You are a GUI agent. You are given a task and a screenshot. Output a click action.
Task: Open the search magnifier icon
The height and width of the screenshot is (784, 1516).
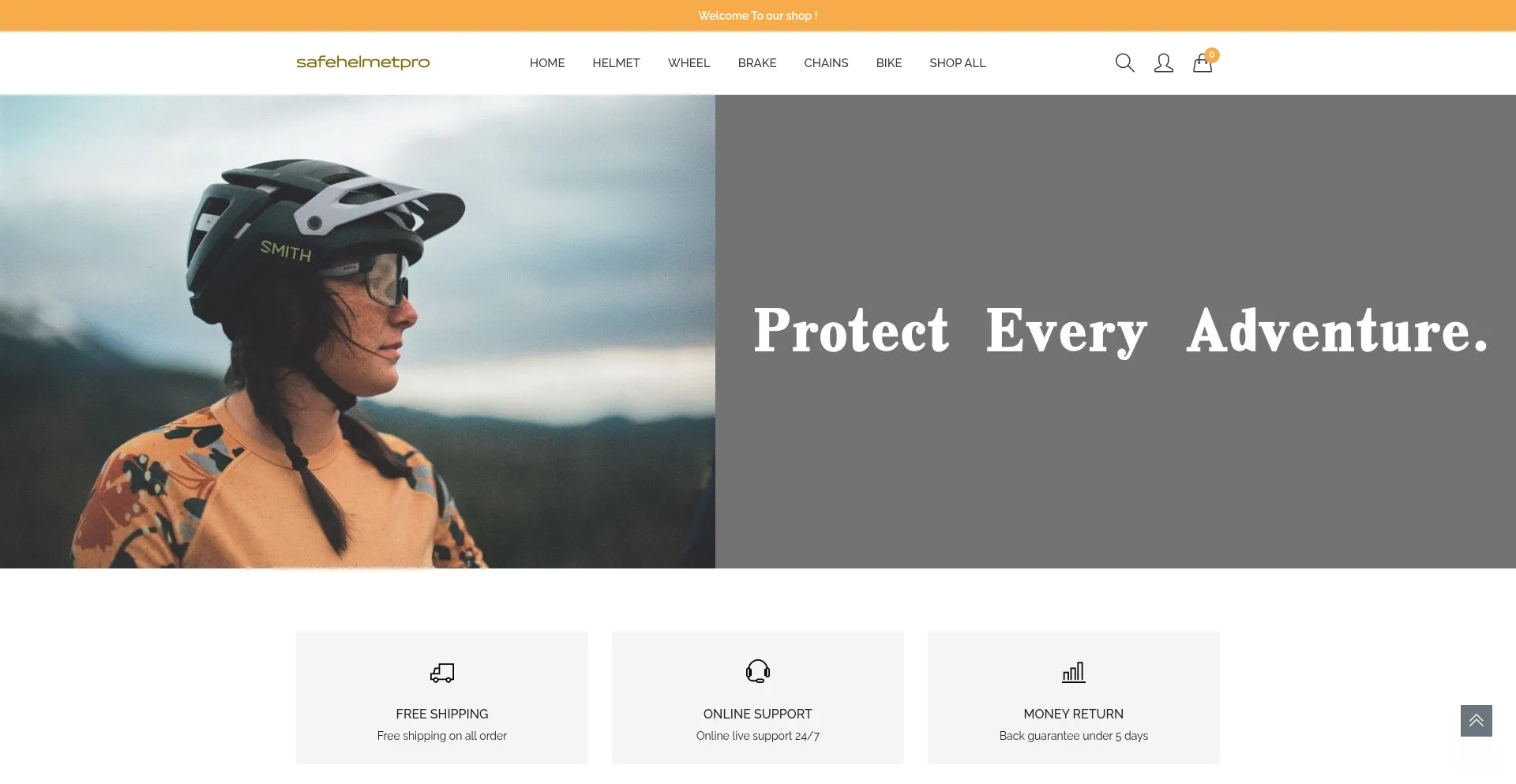(1124, 63)
